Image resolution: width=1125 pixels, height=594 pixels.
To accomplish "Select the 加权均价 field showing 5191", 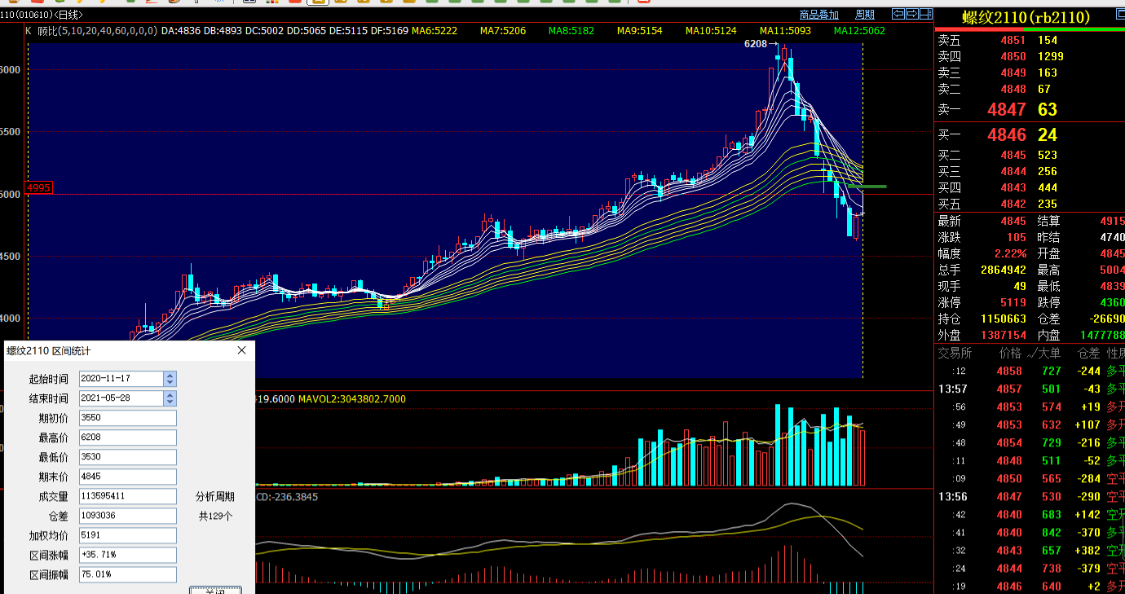I will [x=128, y=535].
